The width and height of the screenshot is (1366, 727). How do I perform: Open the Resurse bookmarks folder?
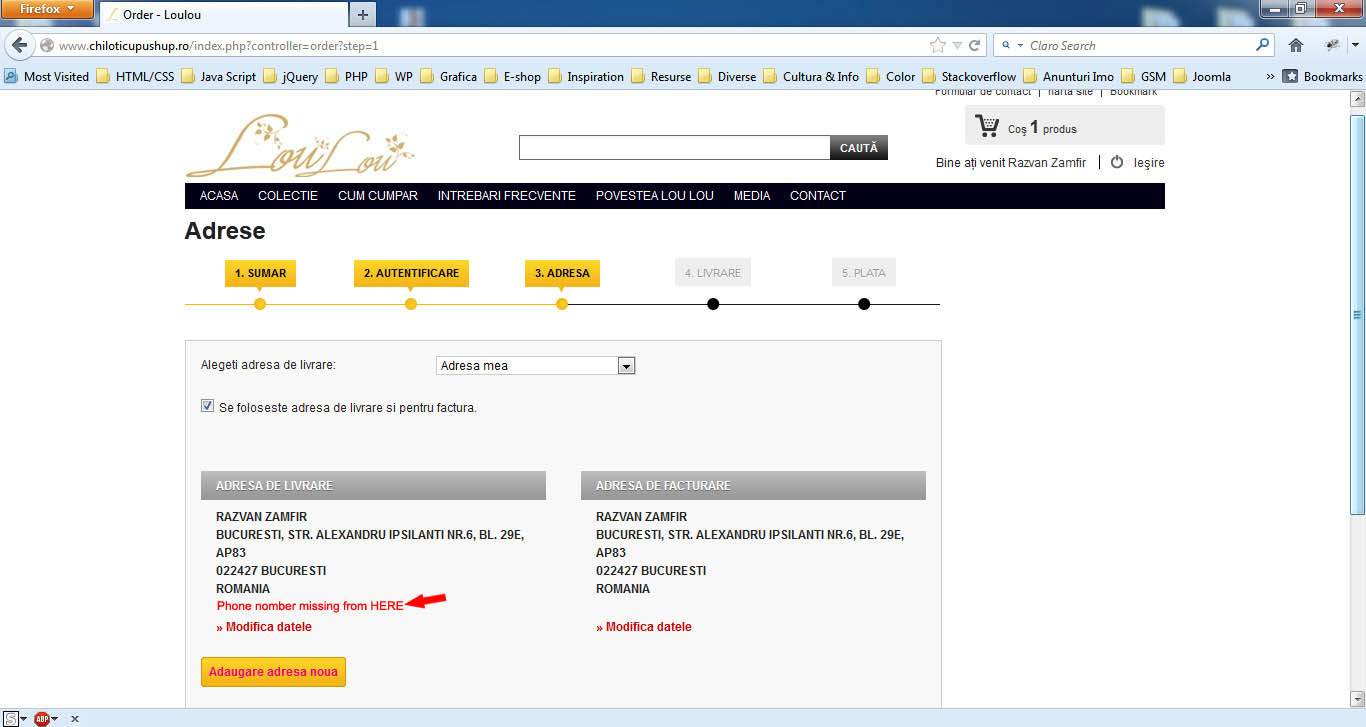click(x=661, y=76)
